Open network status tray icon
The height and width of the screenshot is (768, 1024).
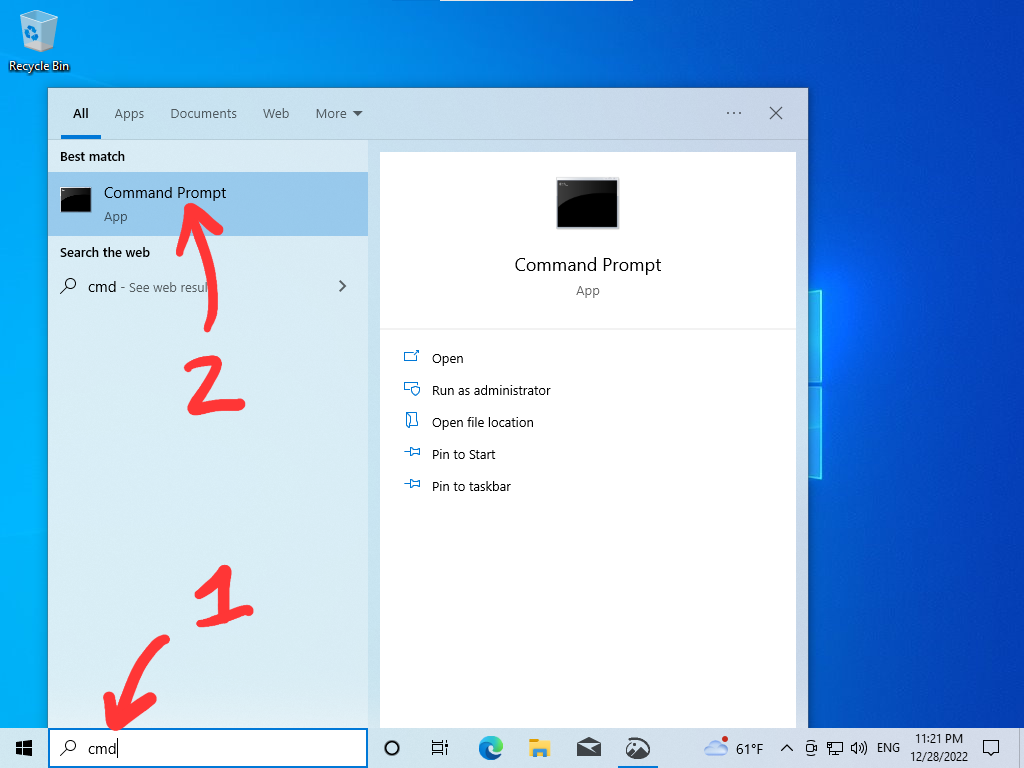click(x=835, y=748)
